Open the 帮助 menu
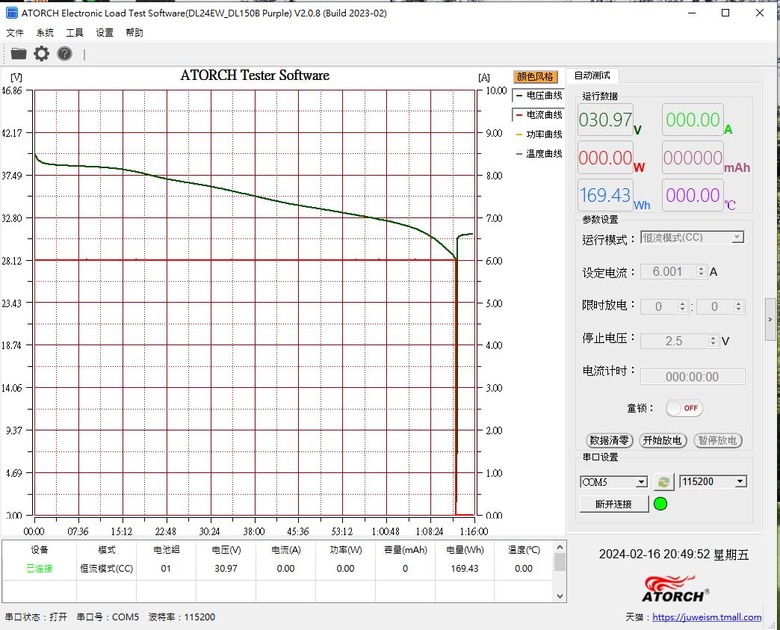Image resolution: width=780 pixels, height=630 pixels. click(x=134, y=33)
